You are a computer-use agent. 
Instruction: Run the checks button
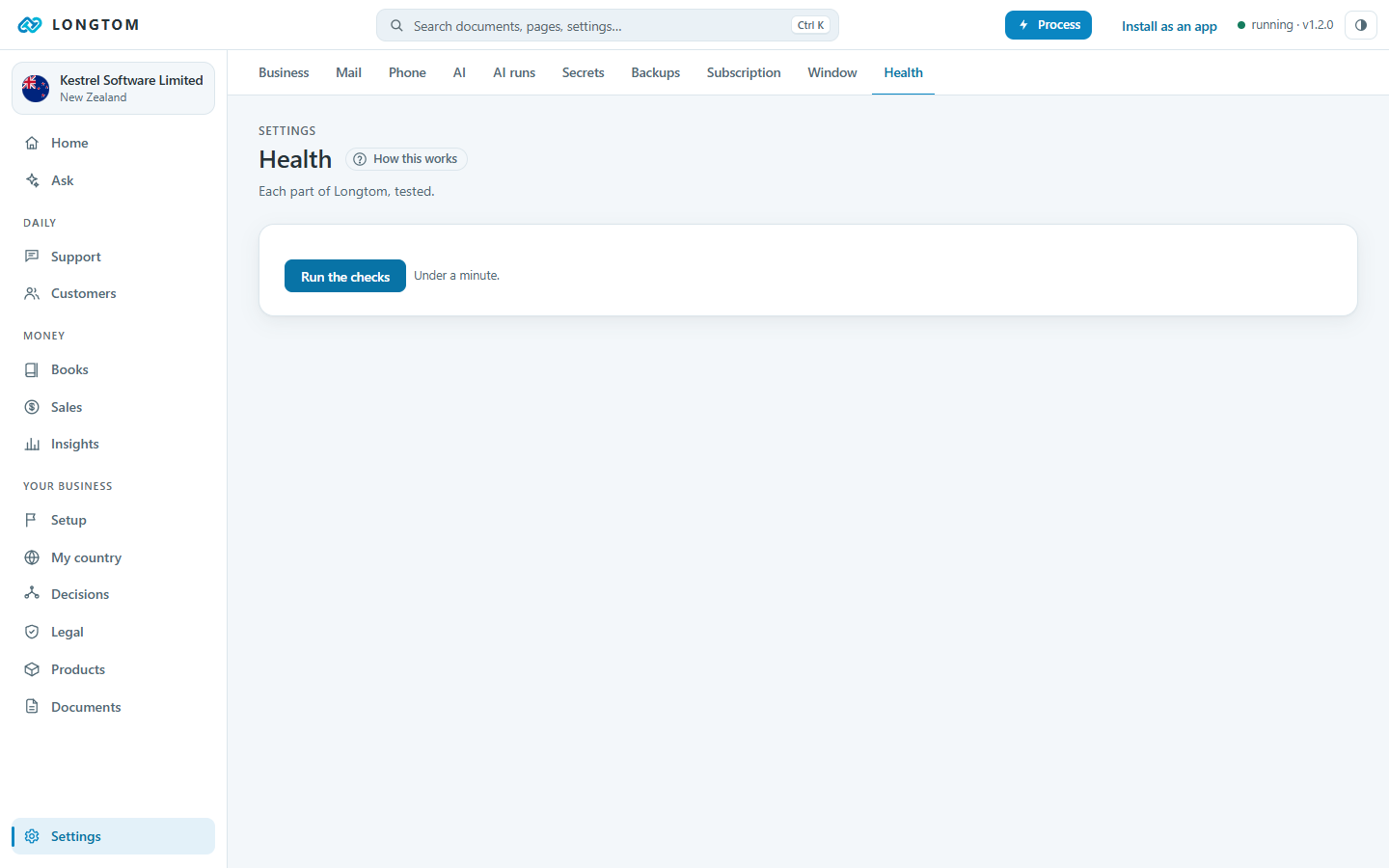pos(345,276)
